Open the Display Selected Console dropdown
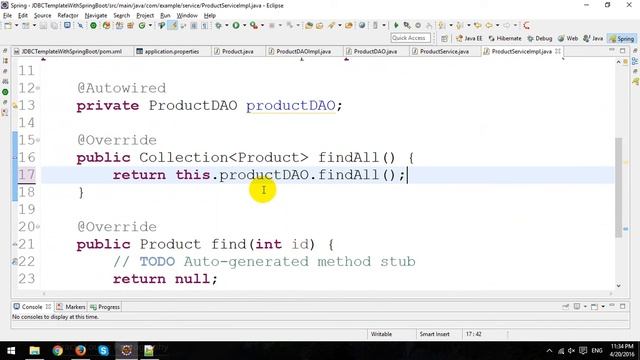640x360 pixels. click(585, 307)
